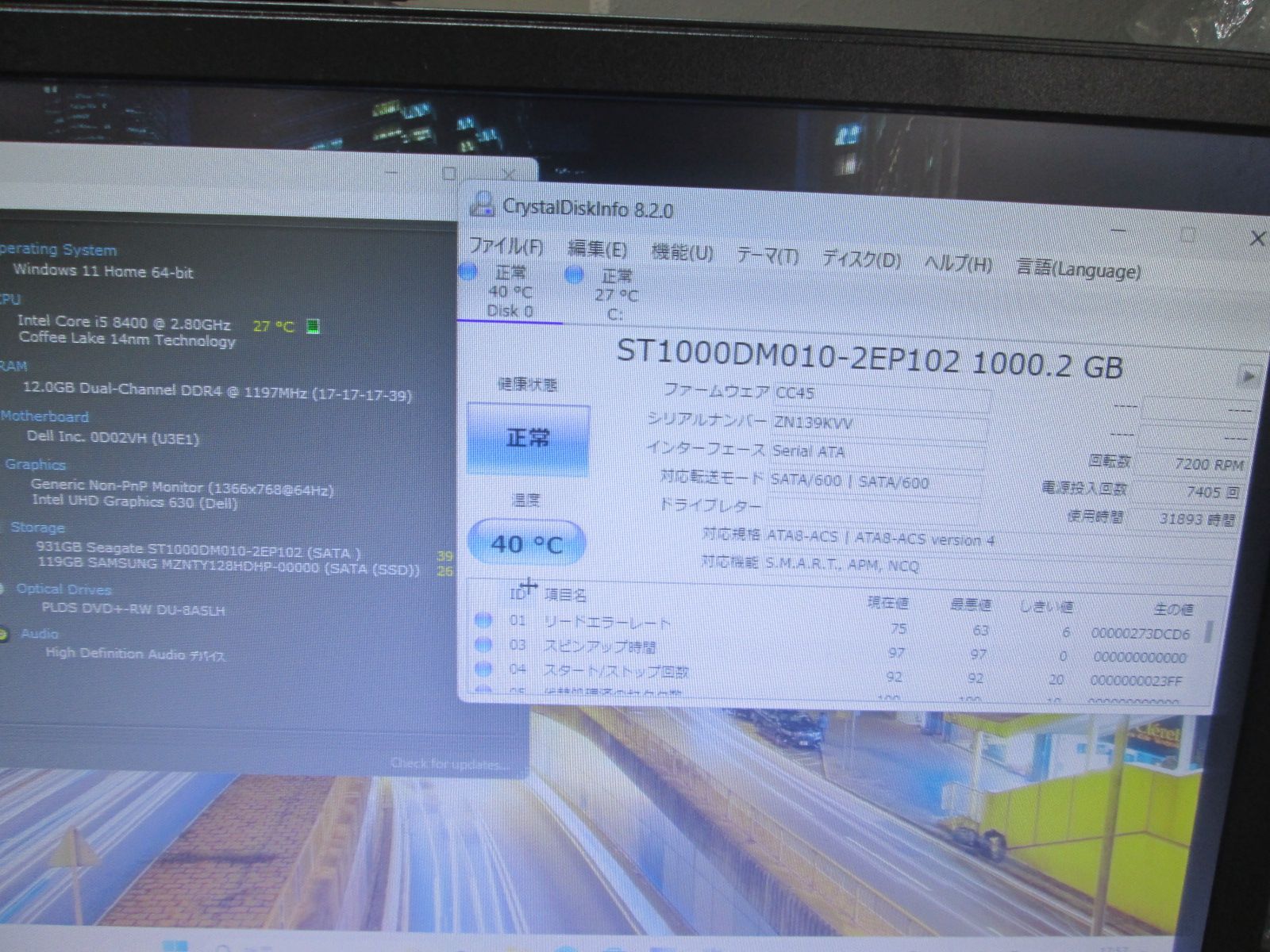
Task: Select the Disk 0 tab at 40 °C
Action: point(510,291)
